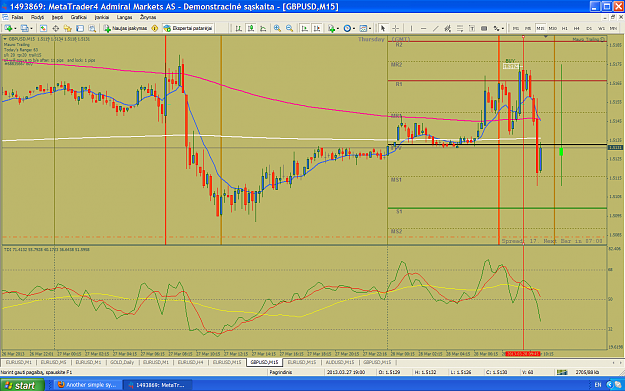This screenshot has height=391, width=625.
Task: Click the Naujas įsakymas button
Action: (x=126, y=28)
